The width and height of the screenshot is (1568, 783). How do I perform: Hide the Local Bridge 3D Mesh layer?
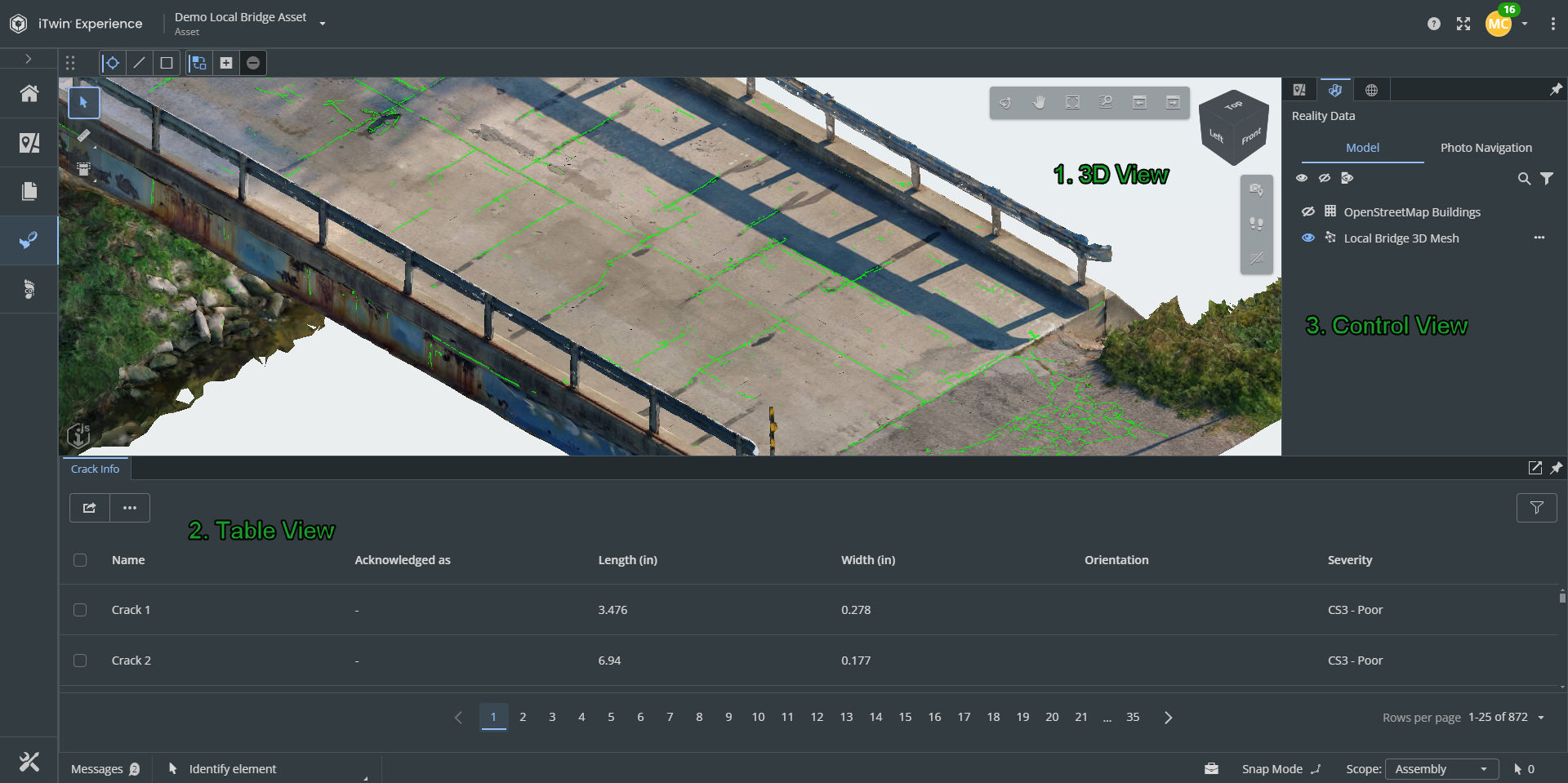click(x=1308, y=238)
